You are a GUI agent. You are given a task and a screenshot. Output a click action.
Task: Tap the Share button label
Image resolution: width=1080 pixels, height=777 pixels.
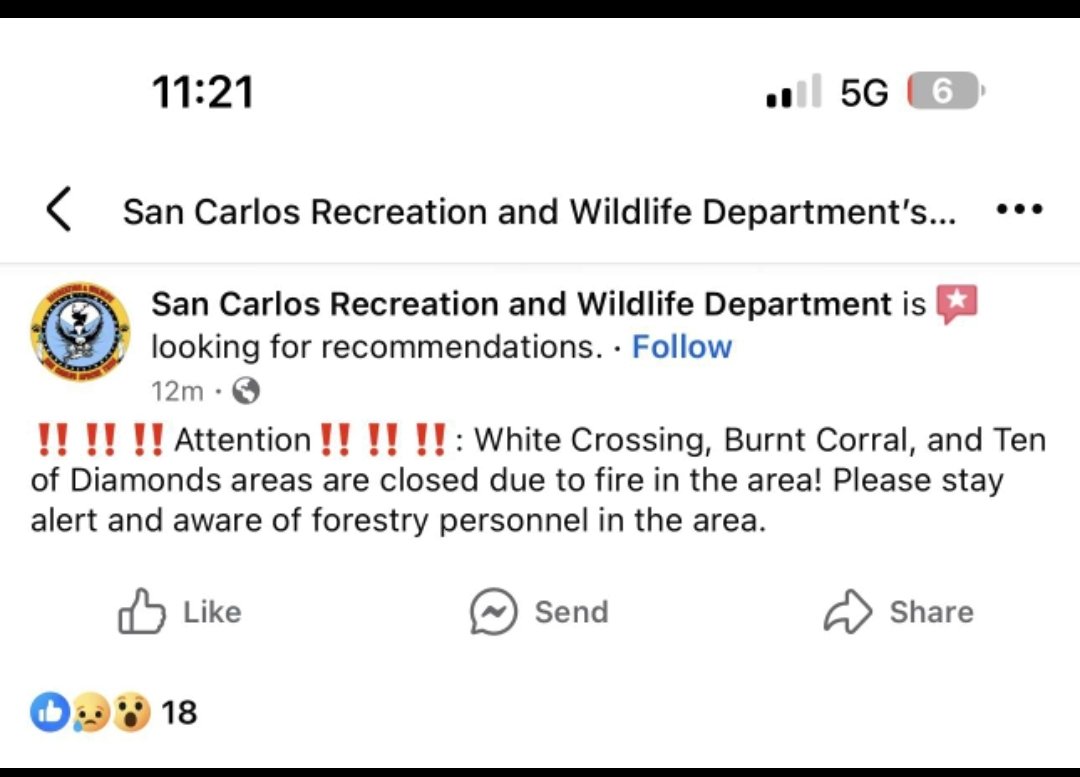pos(931,612)
